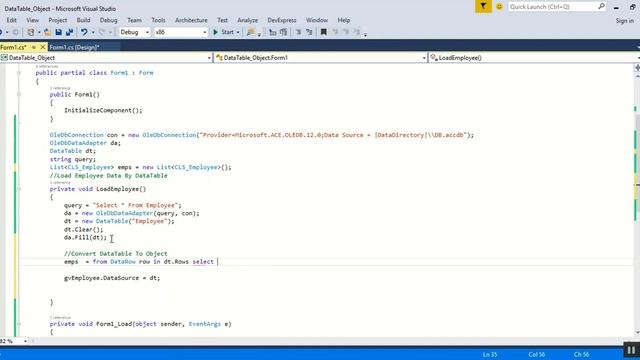Click the 'da.Fill(dt);' code line

pyautogui.click(x=85, y=237)
